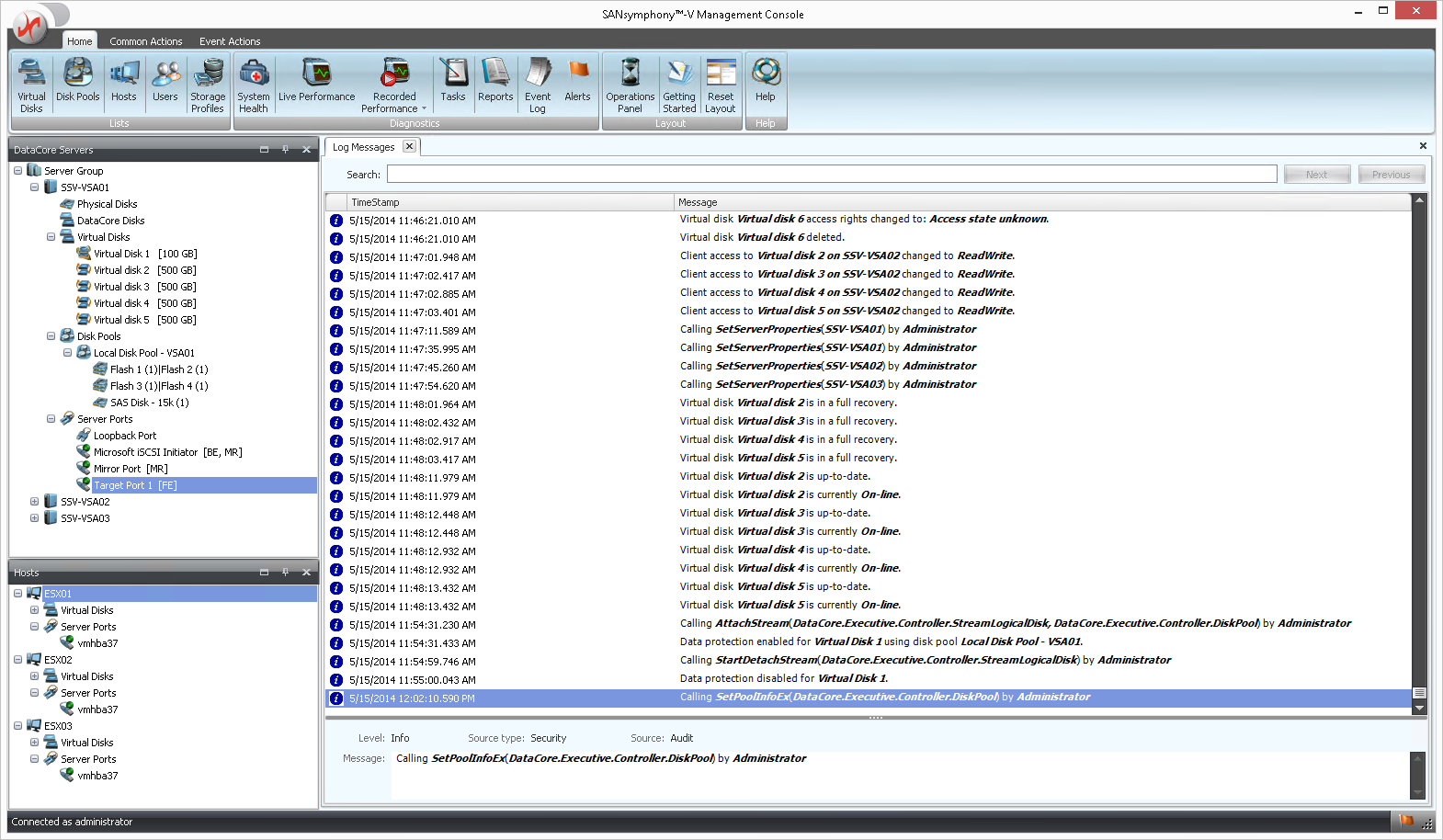Open the Event Log icon
This screenshot has width=1443, height=840.
[x=538, y=85]
